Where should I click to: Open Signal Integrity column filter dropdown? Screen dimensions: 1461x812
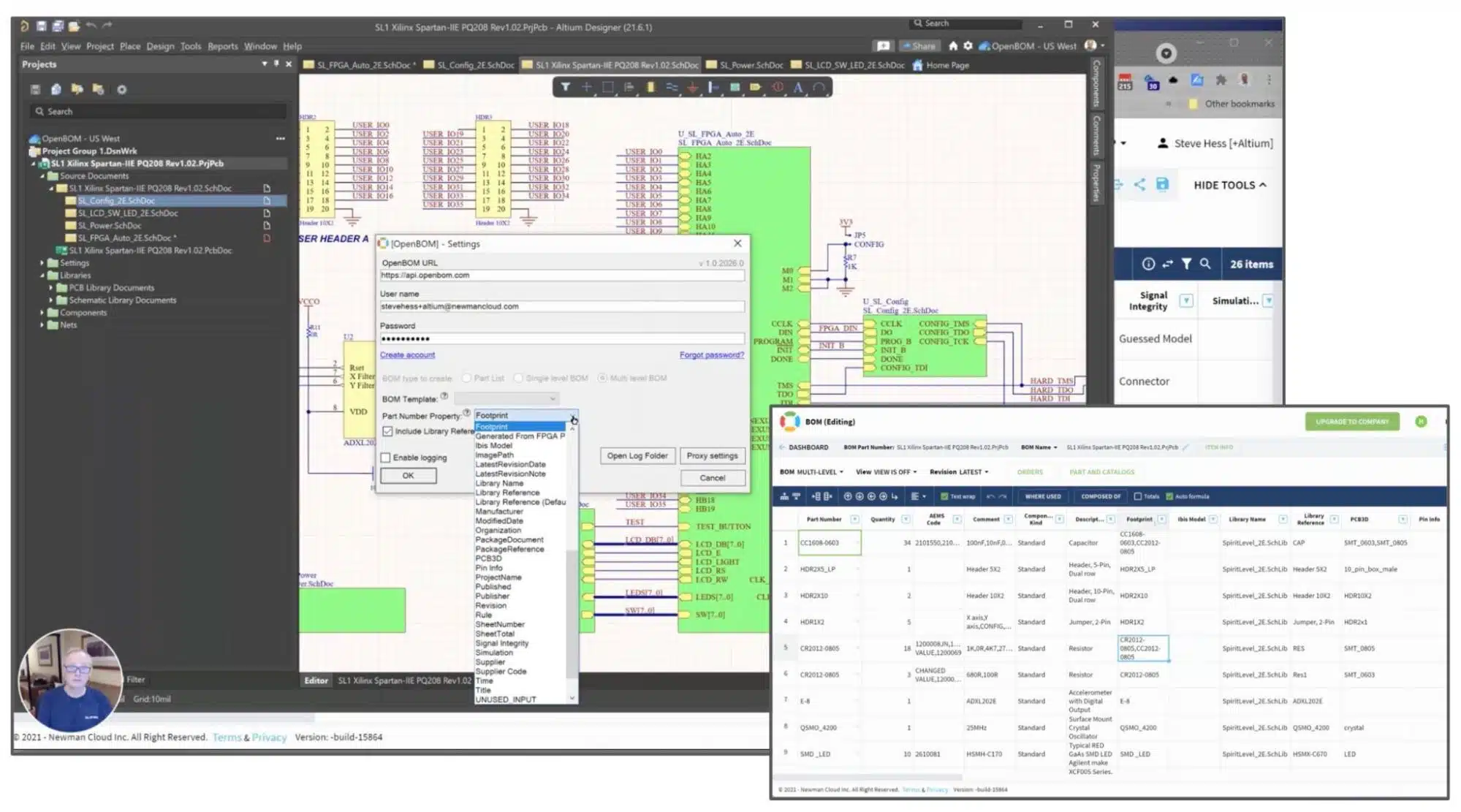[1186, 300]
